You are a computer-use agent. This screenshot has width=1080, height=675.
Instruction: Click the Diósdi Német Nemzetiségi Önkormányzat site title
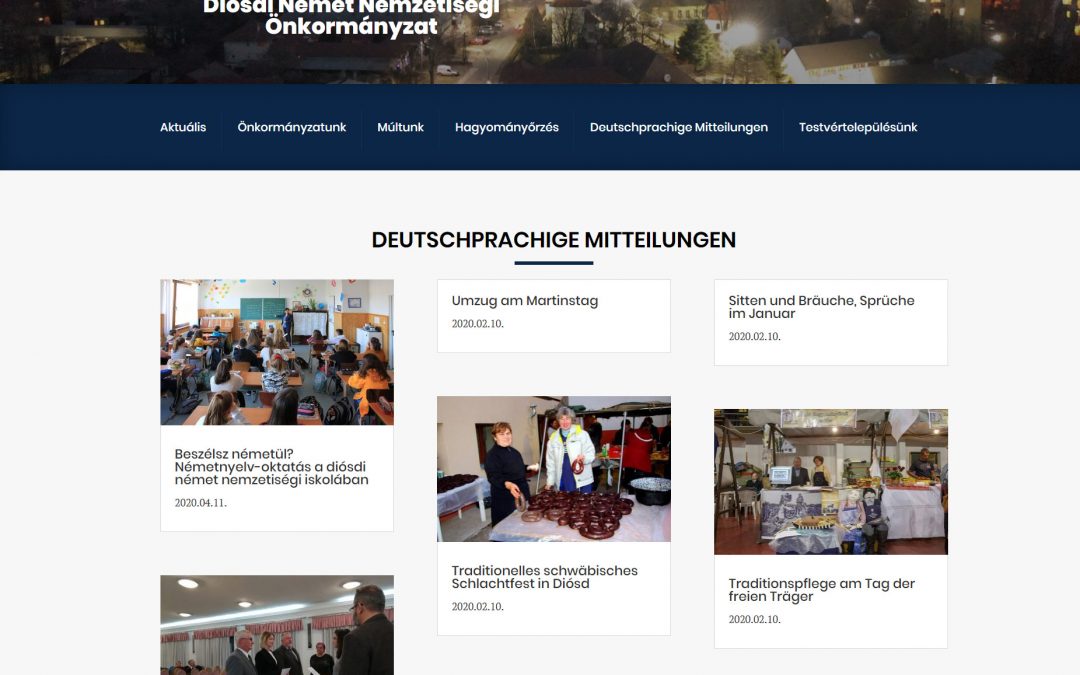click(x=351, y=17)
